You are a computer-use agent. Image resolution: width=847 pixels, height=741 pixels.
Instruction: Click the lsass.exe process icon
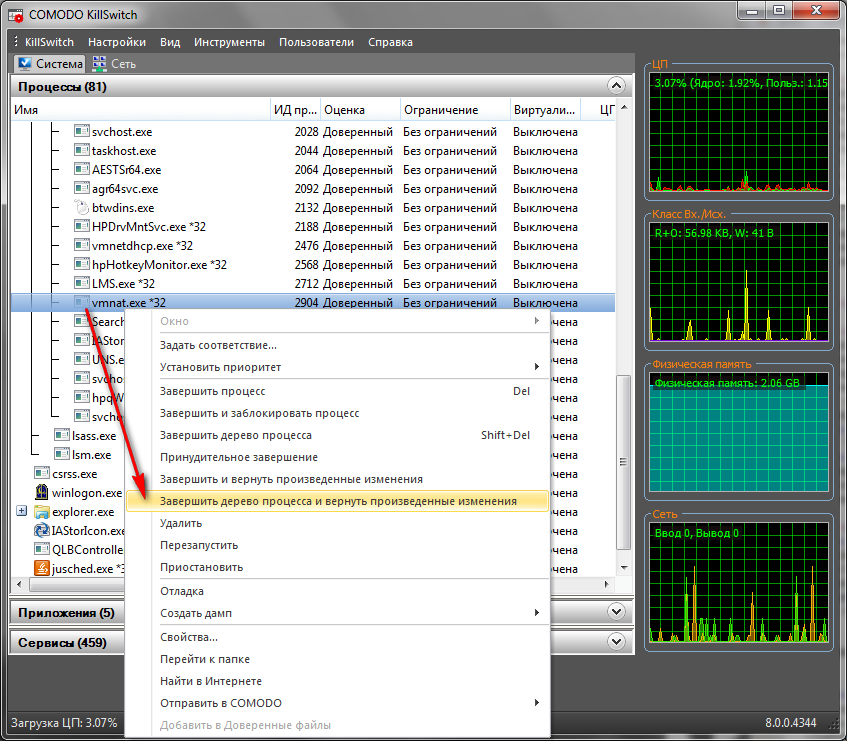[x=62, y=435]
